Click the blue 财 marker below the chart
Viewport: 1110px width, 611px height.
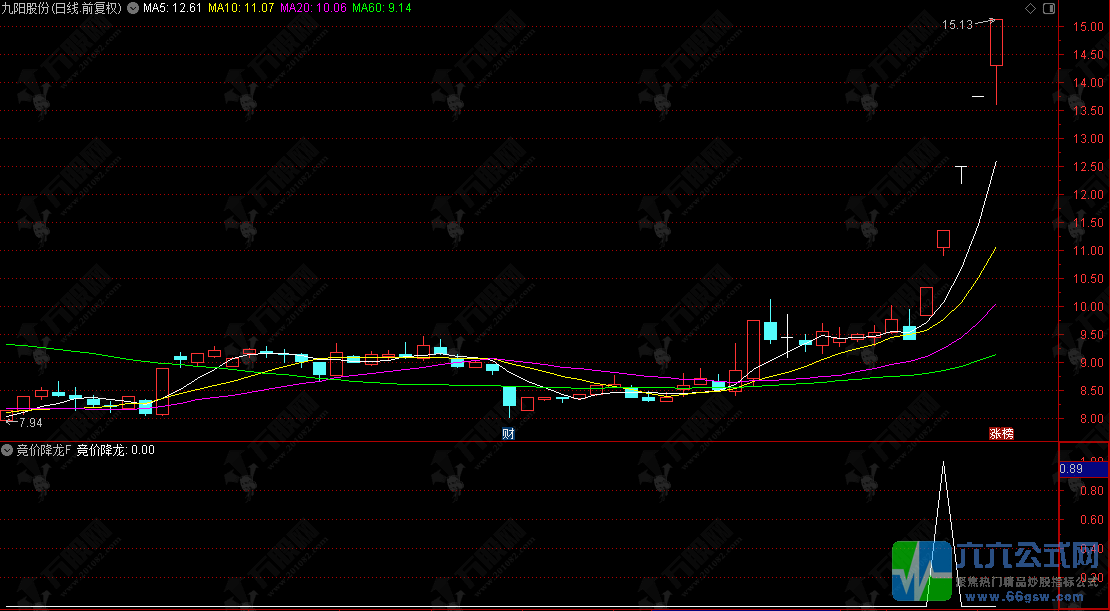508,433
